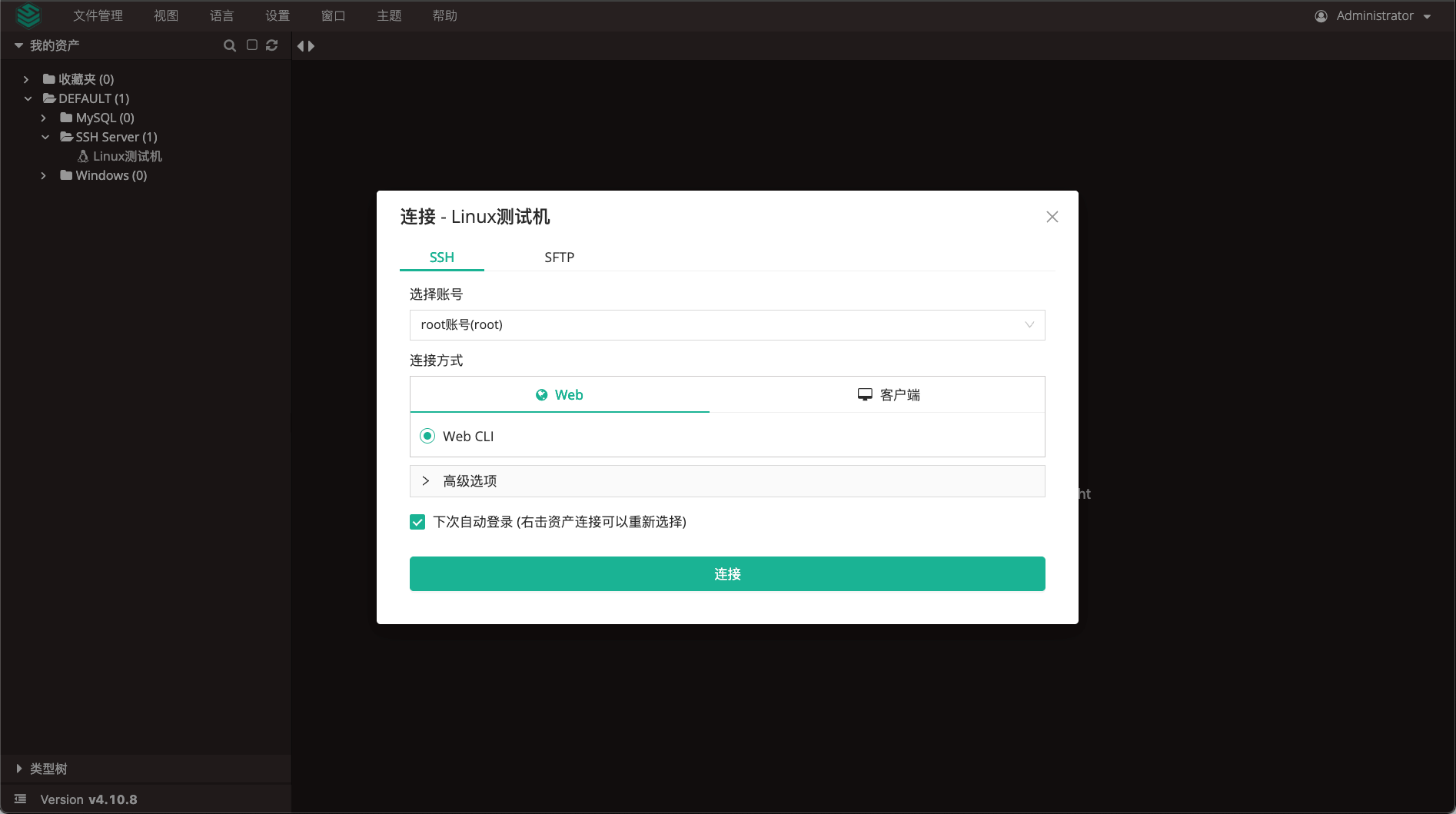Collapse the sidebar using the arrow divider icon
Image resolution: width=1456 pixels, height=814 pixels.
[306, 45]
